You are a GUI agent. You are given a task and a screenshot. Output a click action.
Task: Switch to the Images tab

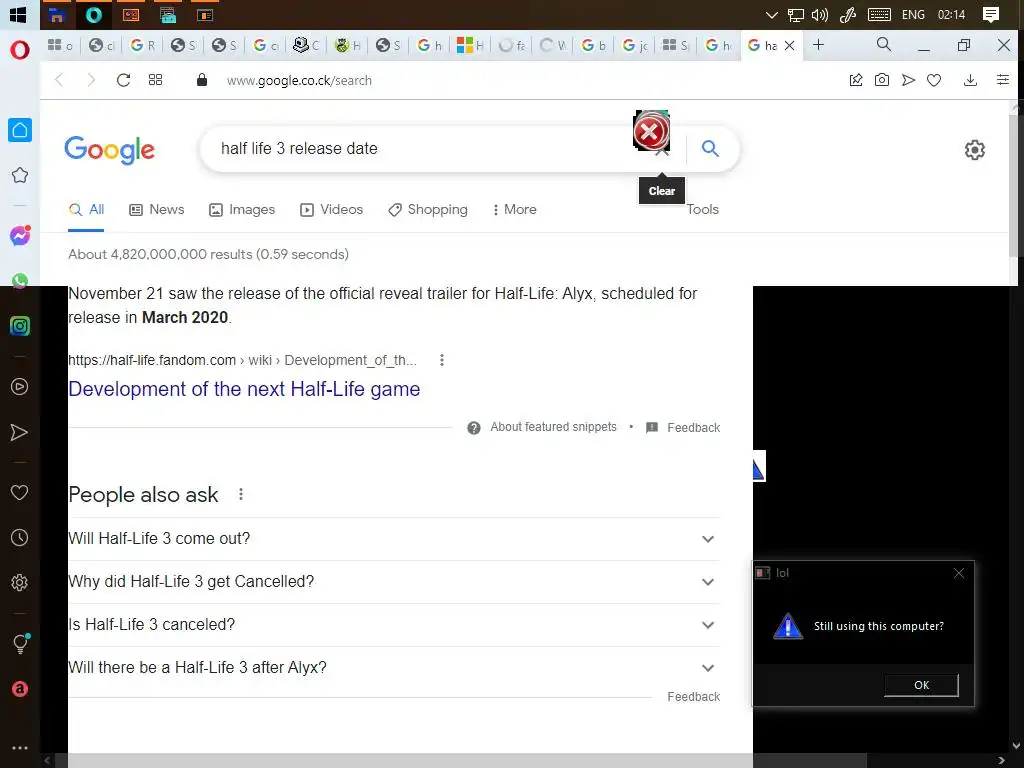pyautogui.click(x=242, y=210)
